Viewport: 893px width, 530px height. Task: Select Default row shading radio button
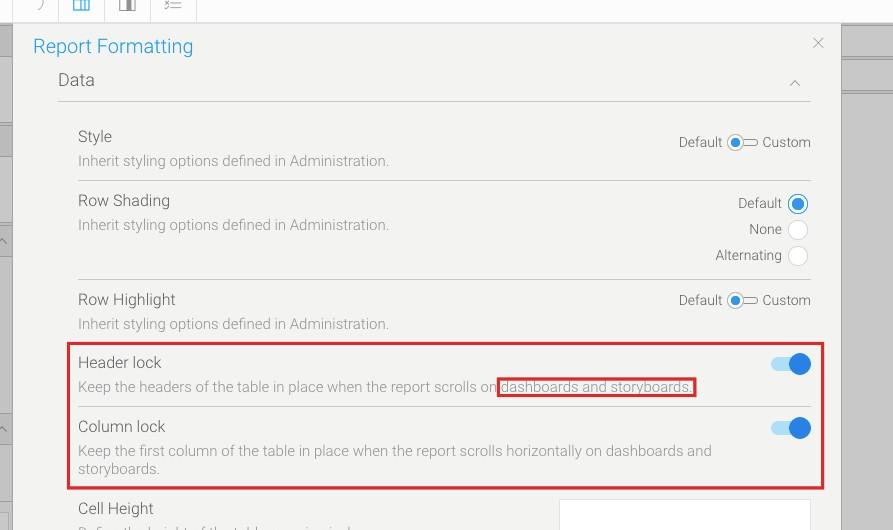tap(797, 204)
